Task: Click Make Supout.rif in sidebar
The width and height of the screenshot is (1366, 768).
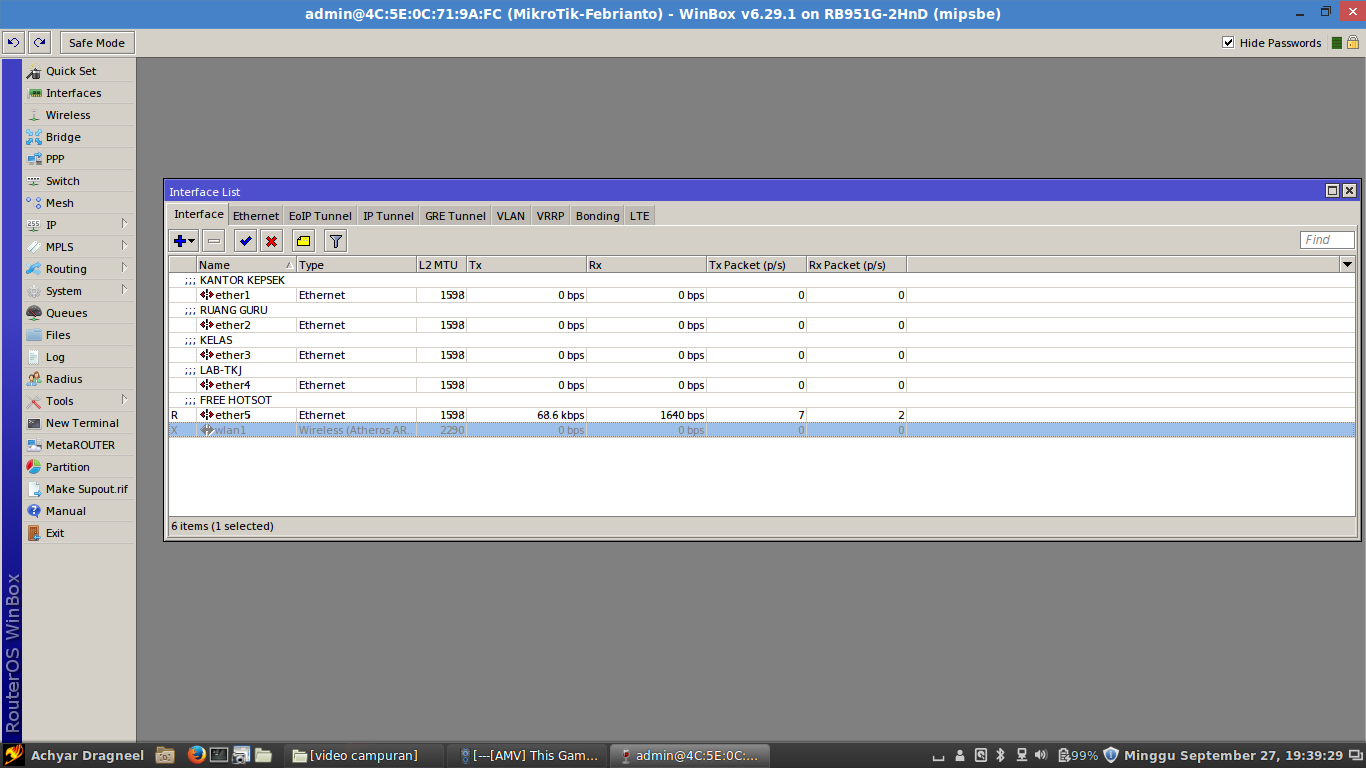Action: click(78, 489)
